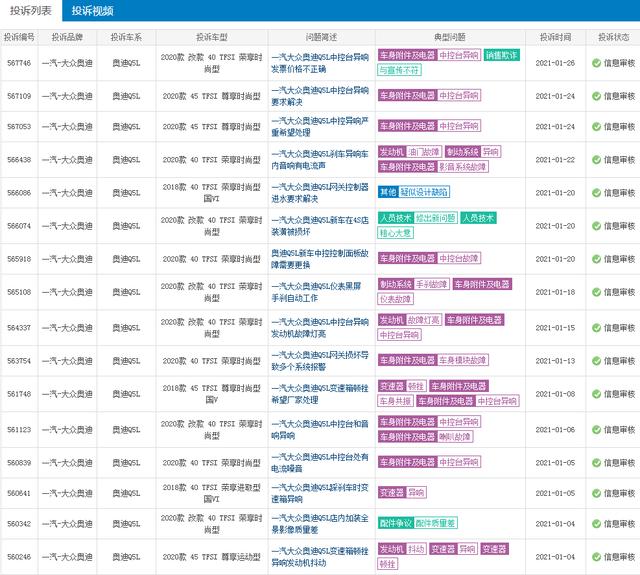Screen dimensions: 640x575
Task: Open the 新车在4S店装潢被损坏 complaint link
Action: point(320,226)
